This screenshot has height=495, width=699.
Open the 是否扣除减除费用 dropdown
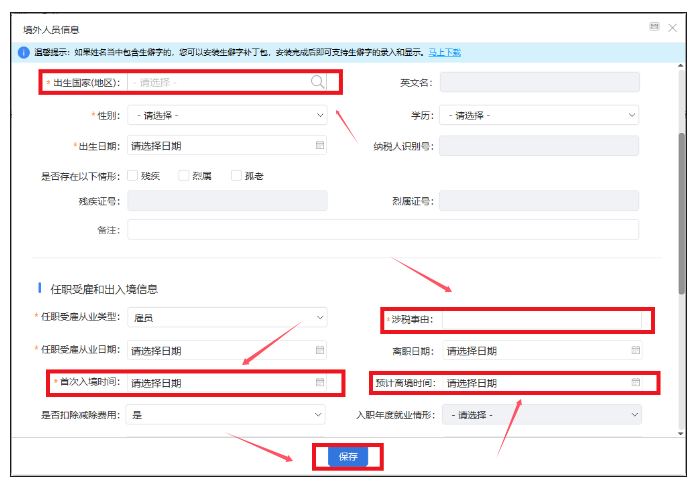pos(226,414)
